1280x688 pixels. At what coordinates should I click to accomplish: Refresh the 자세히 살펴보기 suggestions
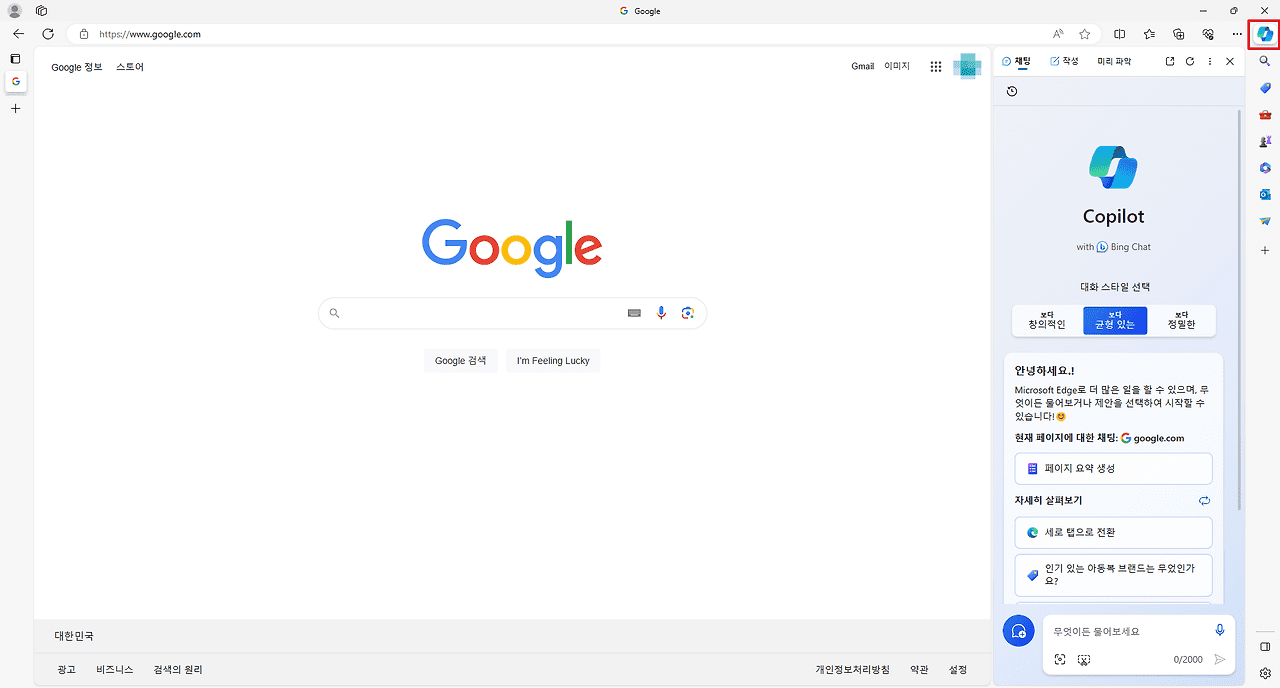pyautogui.click(x=1204, y=500)
